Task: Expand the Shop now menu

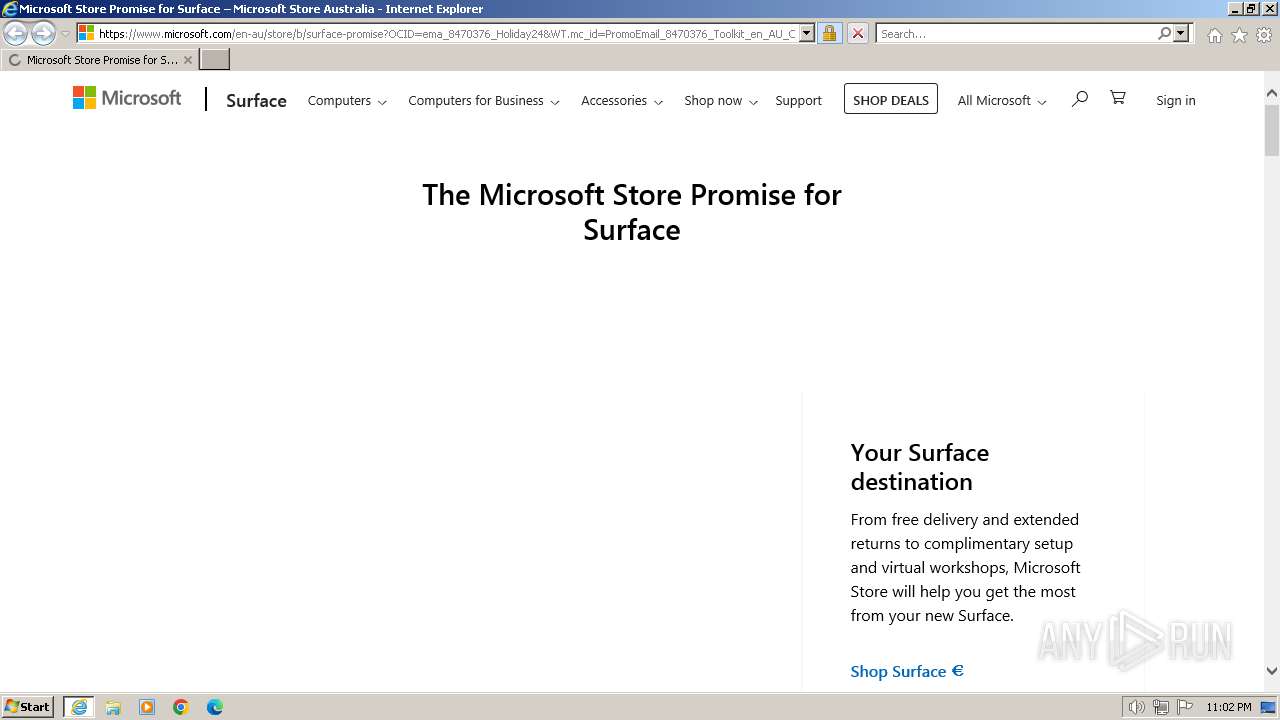Action: coord(721,100)
